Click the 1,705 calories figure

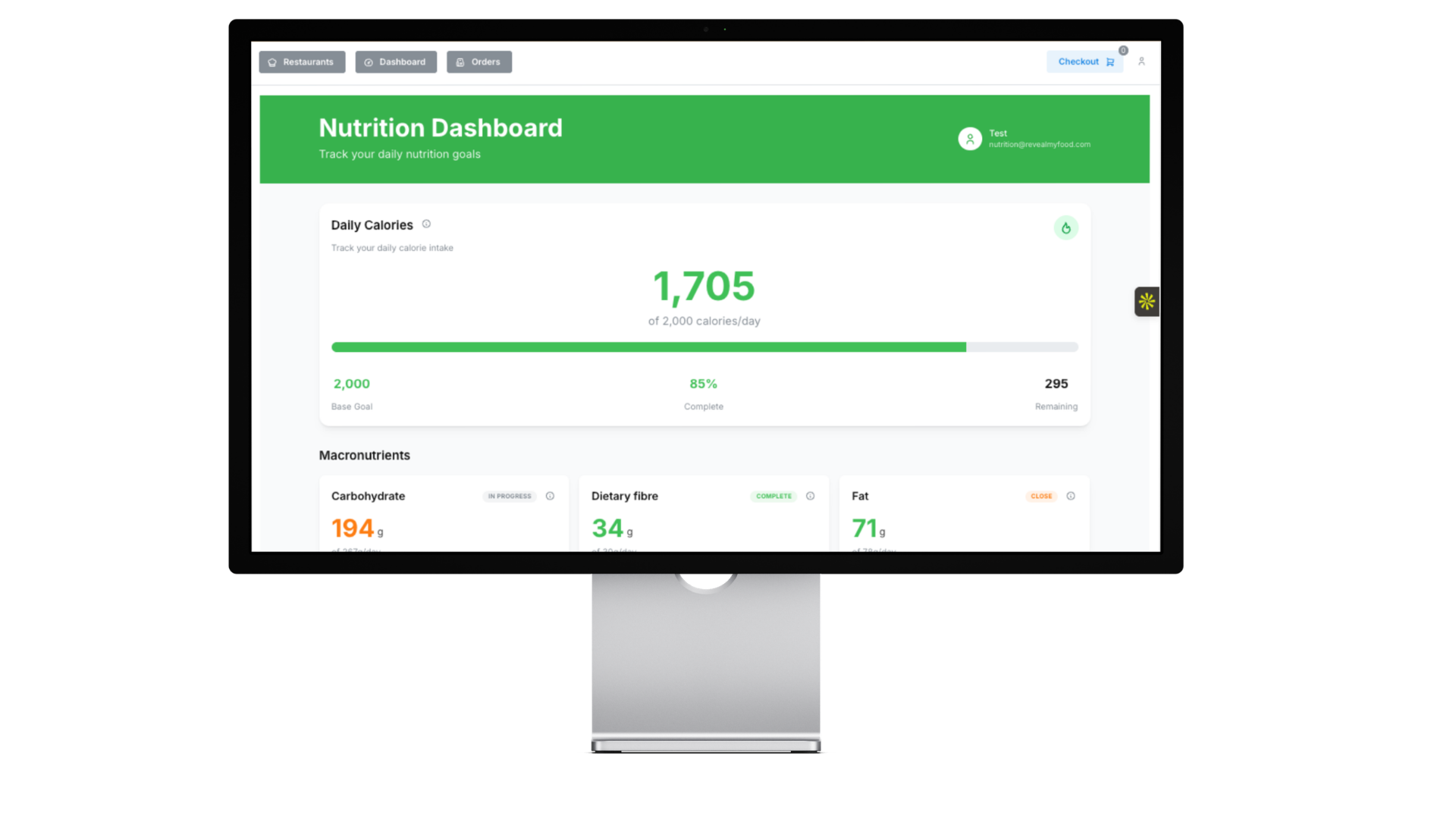tap(704, 287)
